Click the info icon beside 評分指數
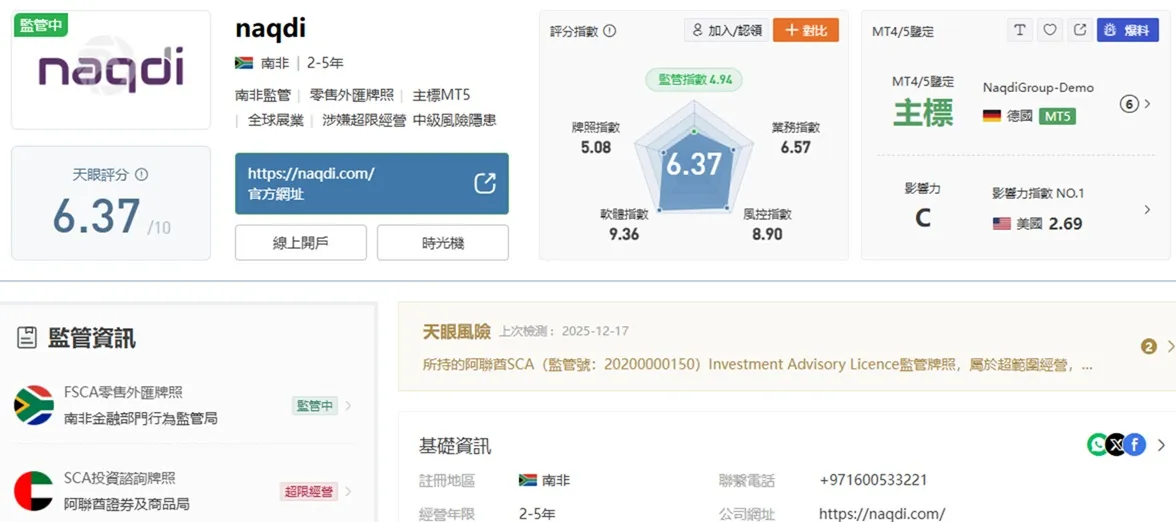Image resolution: width=1176 pixels, height=522 pixels. click(610, 31)
